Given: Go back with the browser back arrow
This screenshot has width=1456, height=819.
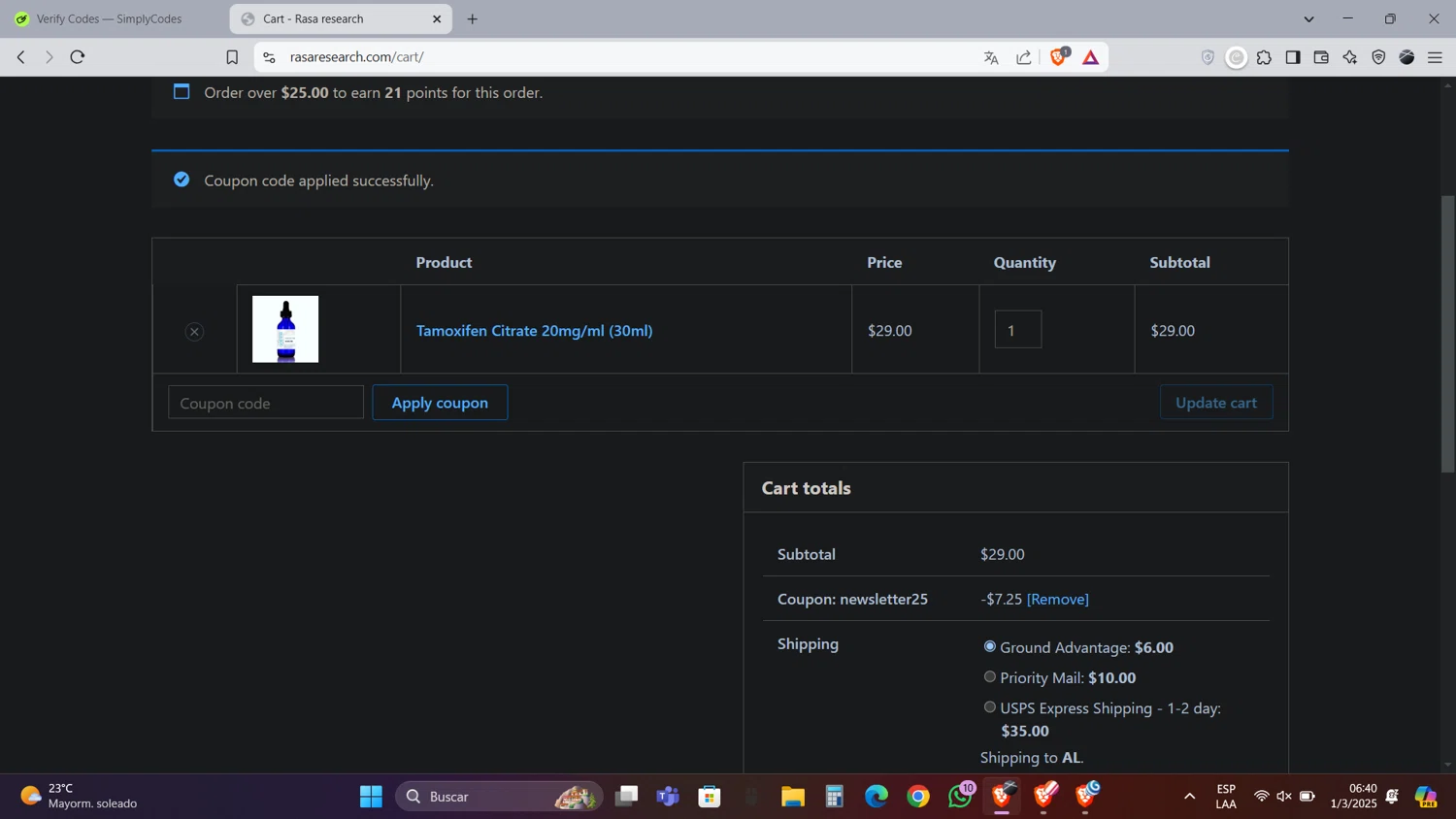Looking at the screenshot, I should click(20, 57).
